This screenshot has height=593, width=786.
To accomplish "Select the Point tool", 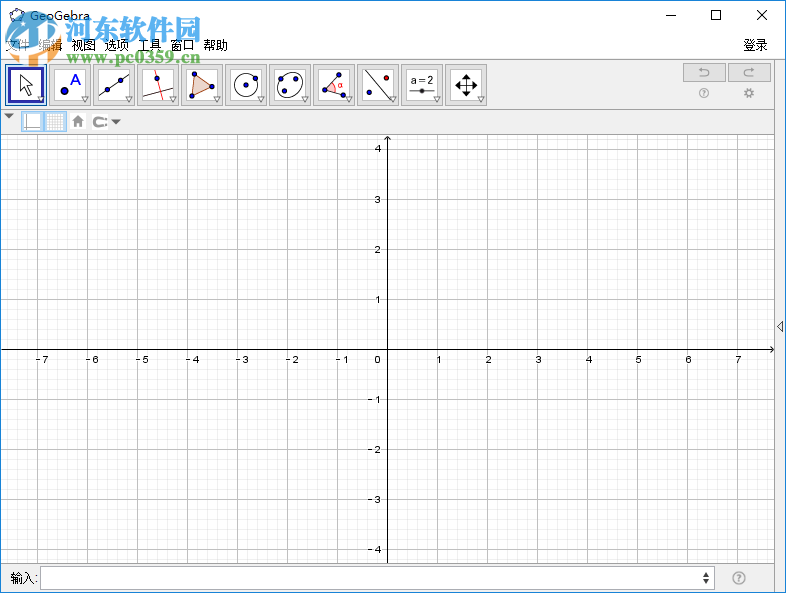I will pos(70,85).
